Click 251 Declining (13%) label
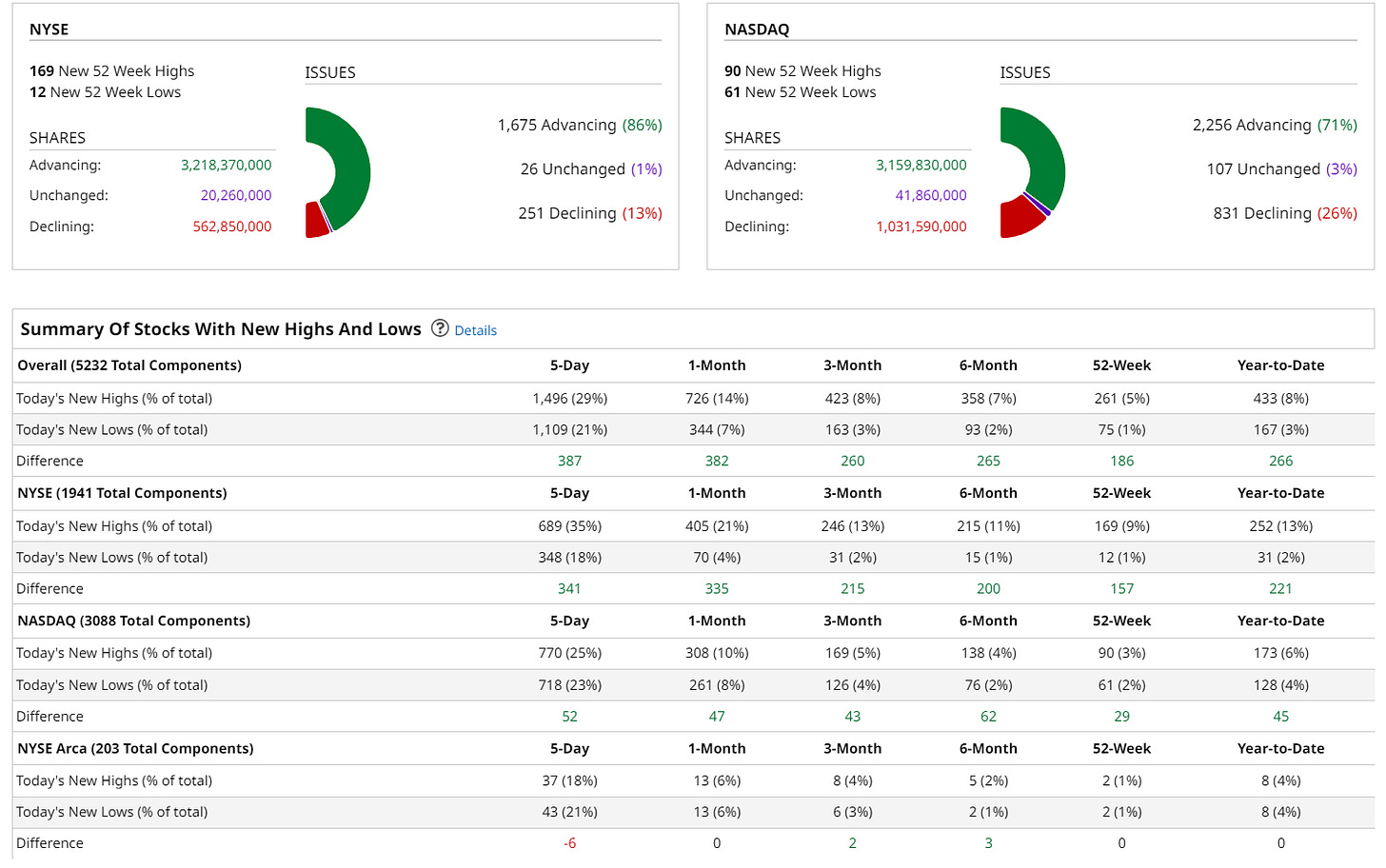Screen dimensions: 1386x868 [590, 214]
